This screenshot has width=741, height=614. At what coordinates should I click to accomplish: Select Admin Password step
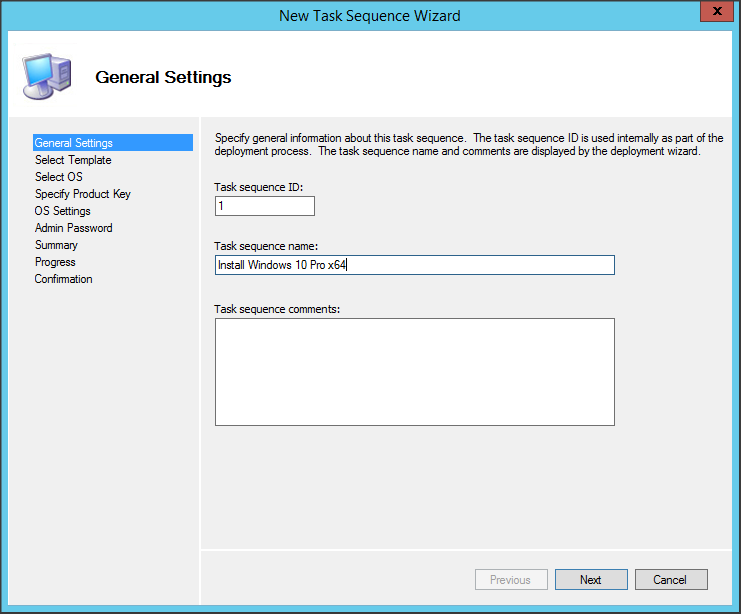(x=74, y=228)
